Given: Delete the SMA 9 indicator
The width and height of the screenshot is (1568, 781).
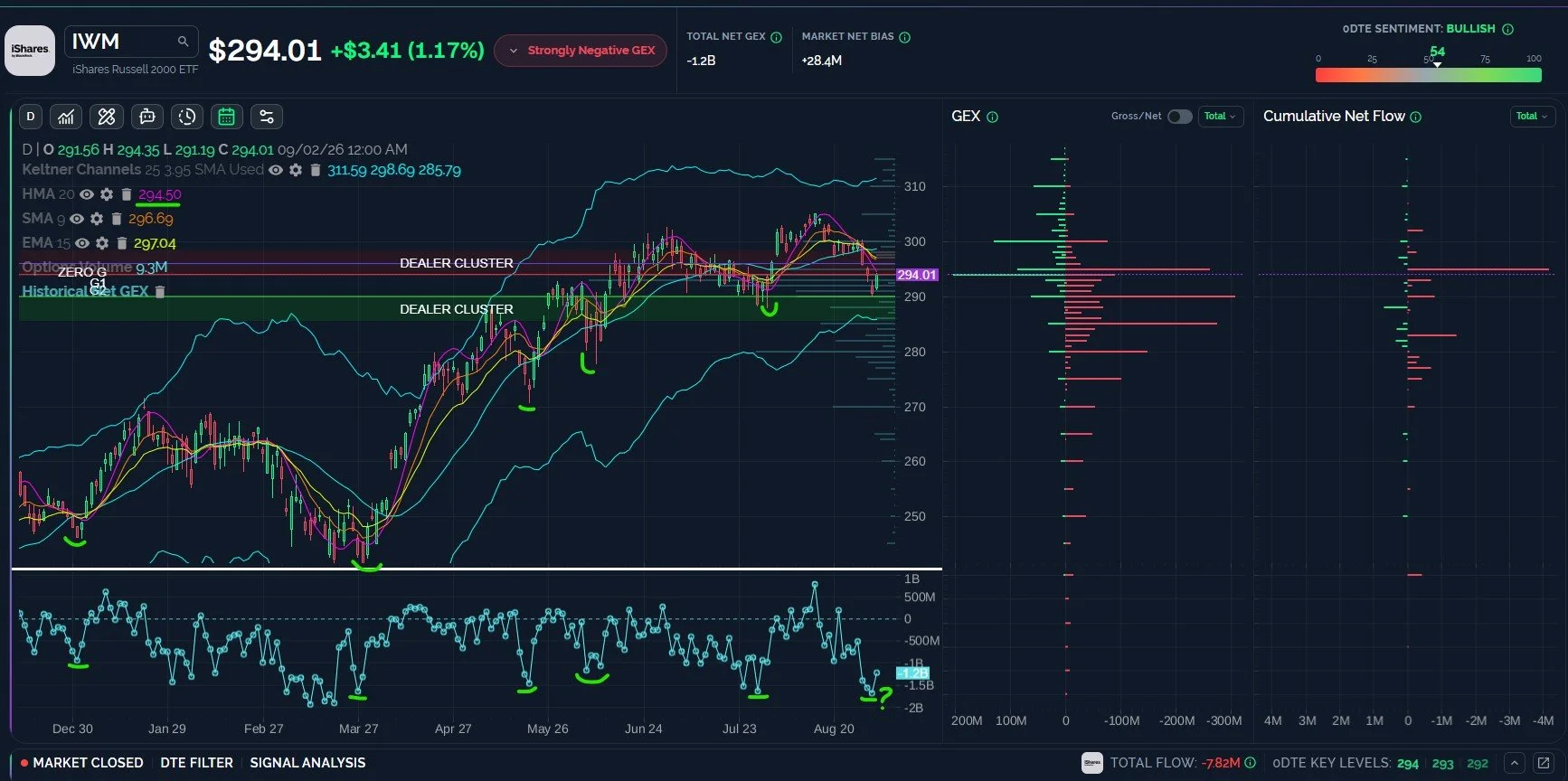Looking at the screenshot, I should pyautogui.click(x=117, y=219).
